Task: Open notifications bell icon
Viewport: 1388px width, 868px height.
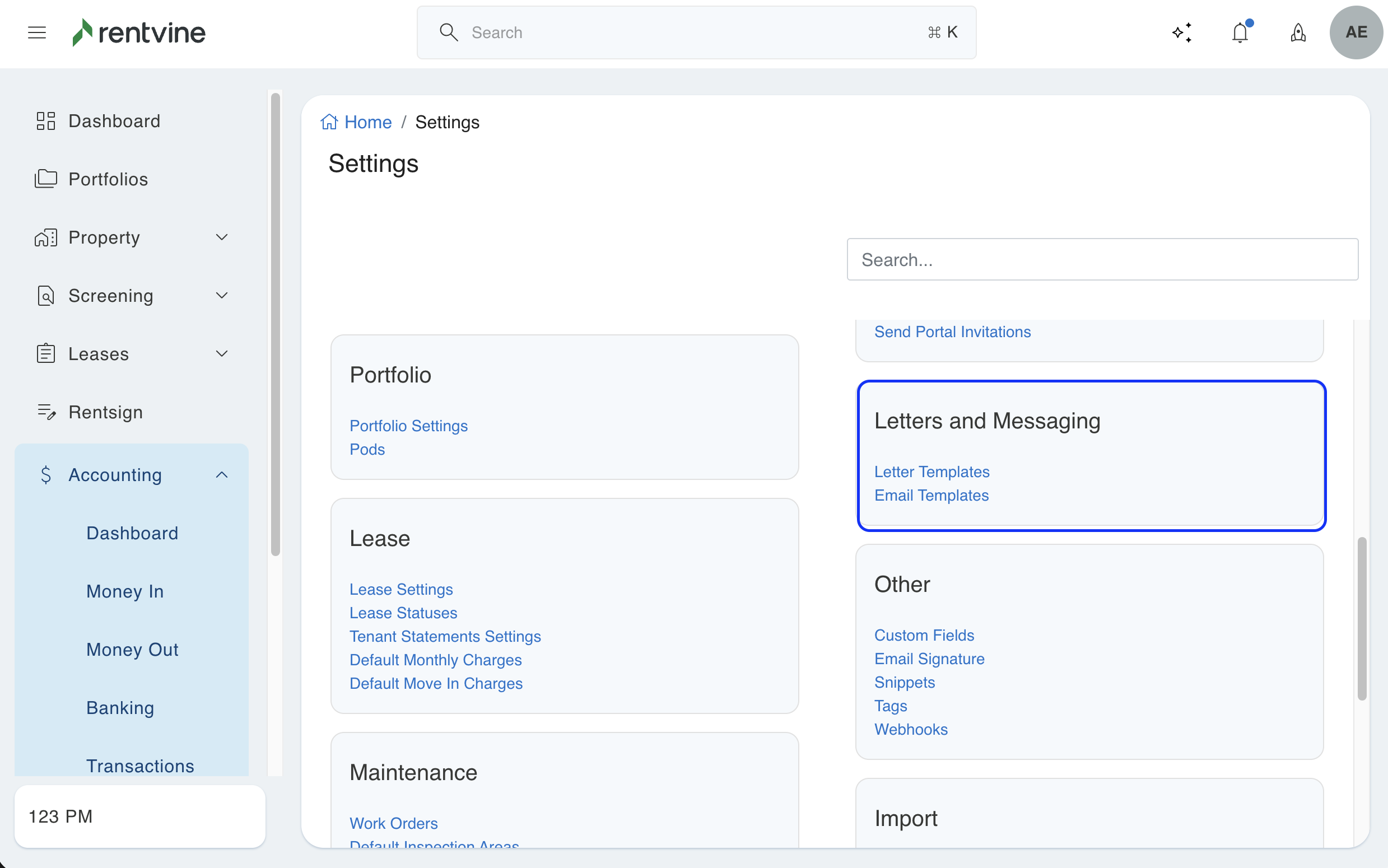Action: coord(1240,32)
